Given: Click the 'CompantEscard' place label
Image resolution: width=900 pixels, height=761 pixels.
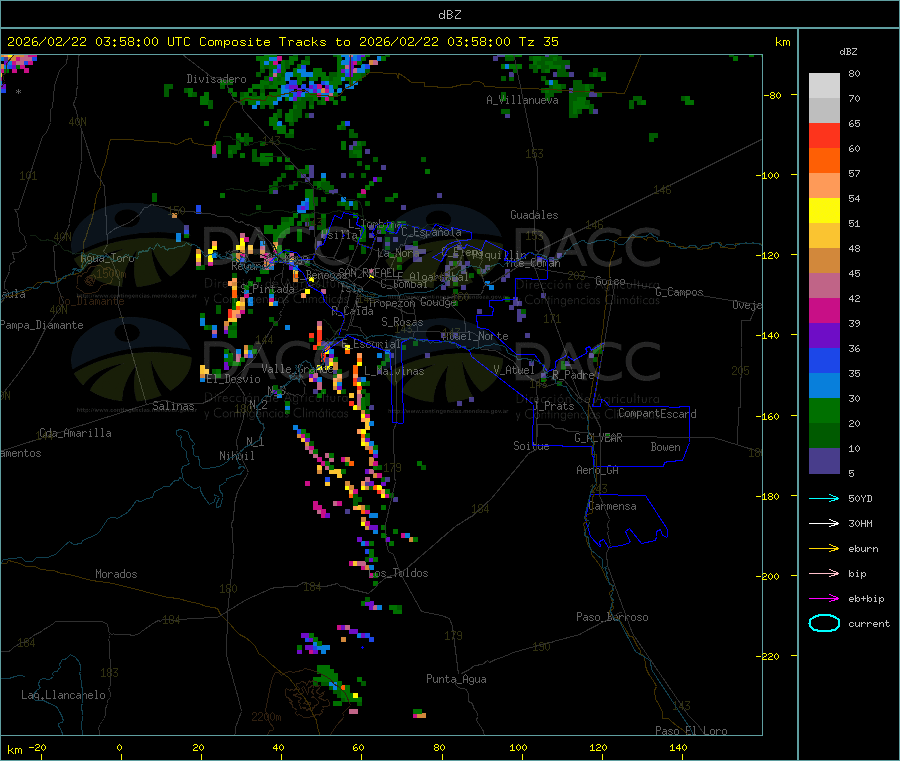Looking at the screenshot, I should (x=658, y=414).
